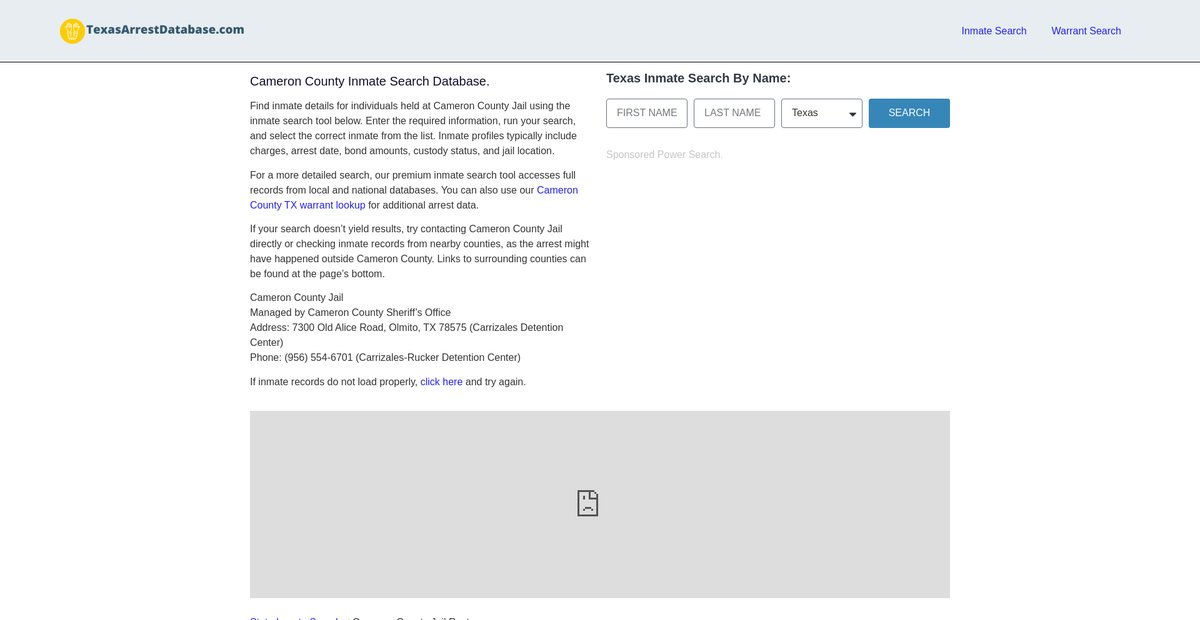Expand the Texas state dropdown
The height and width of the screenshot is (620, 1200).
822,113
